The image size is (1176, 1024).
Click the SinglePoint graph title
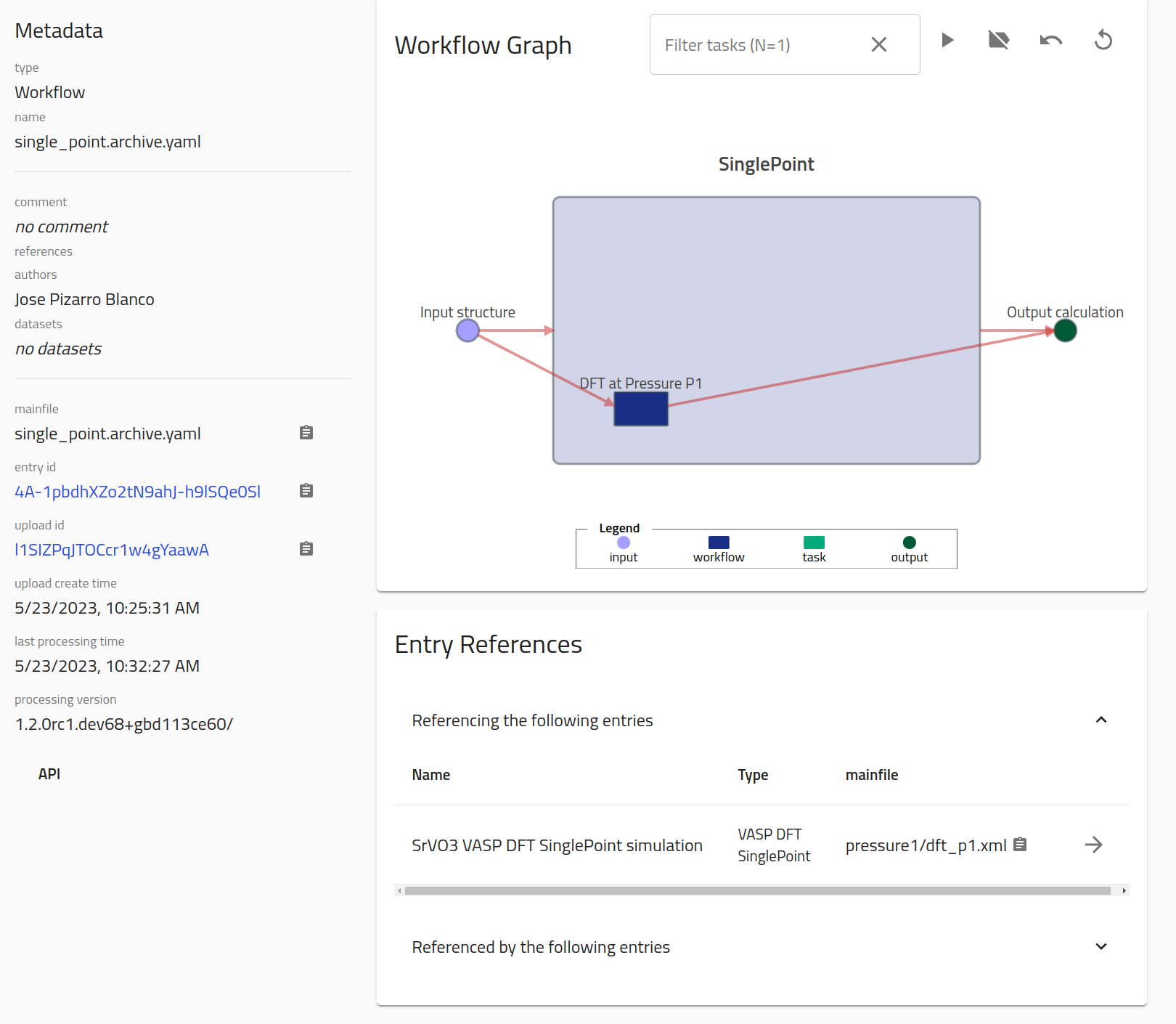(766, 164)
